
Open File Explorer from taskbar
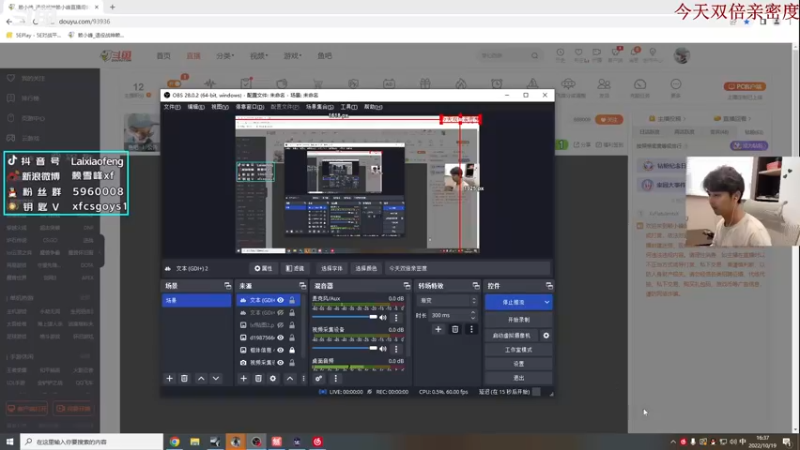(x=195, y=441)
